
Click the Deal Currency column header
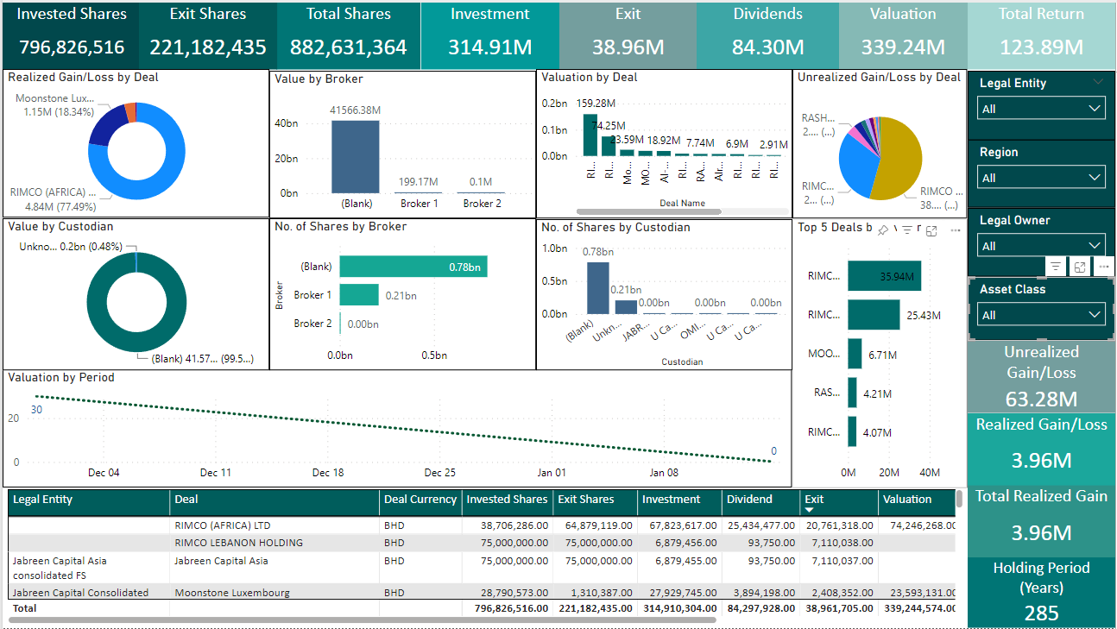click(420, 499)
